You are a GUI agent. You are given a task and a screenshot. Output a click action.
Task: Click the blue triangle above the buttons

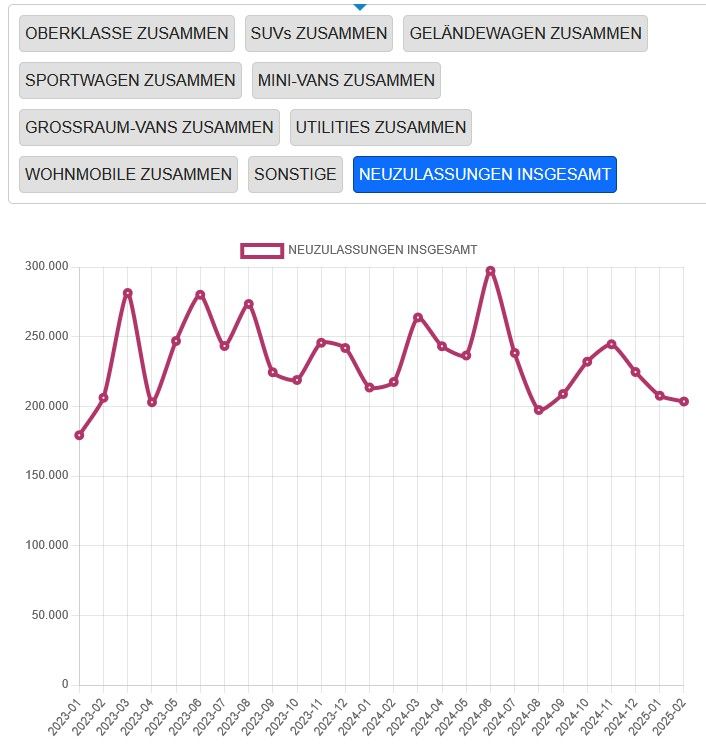360,6
